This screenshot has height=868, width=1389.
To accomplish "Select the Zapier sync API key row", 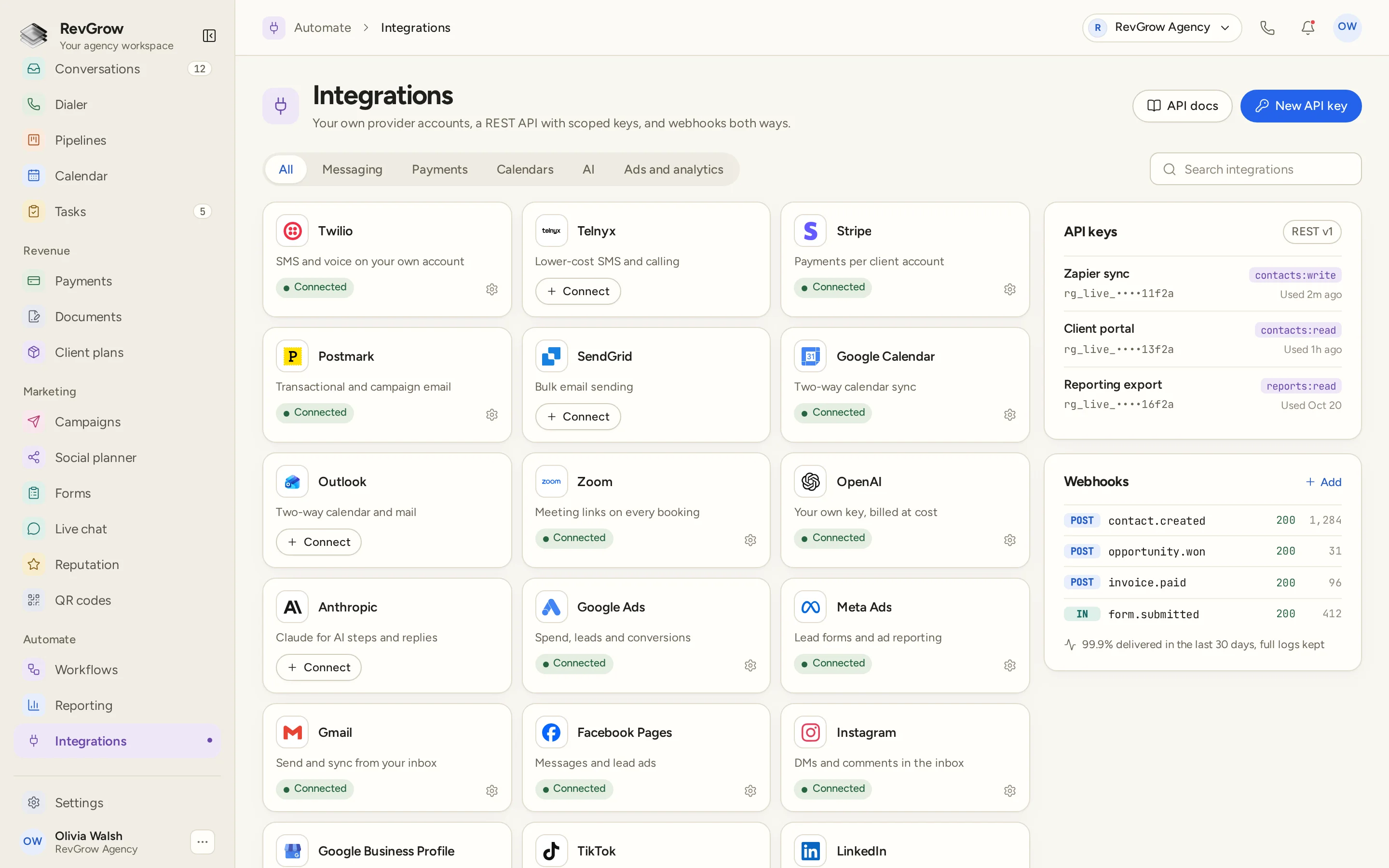I will point(1202,284).
